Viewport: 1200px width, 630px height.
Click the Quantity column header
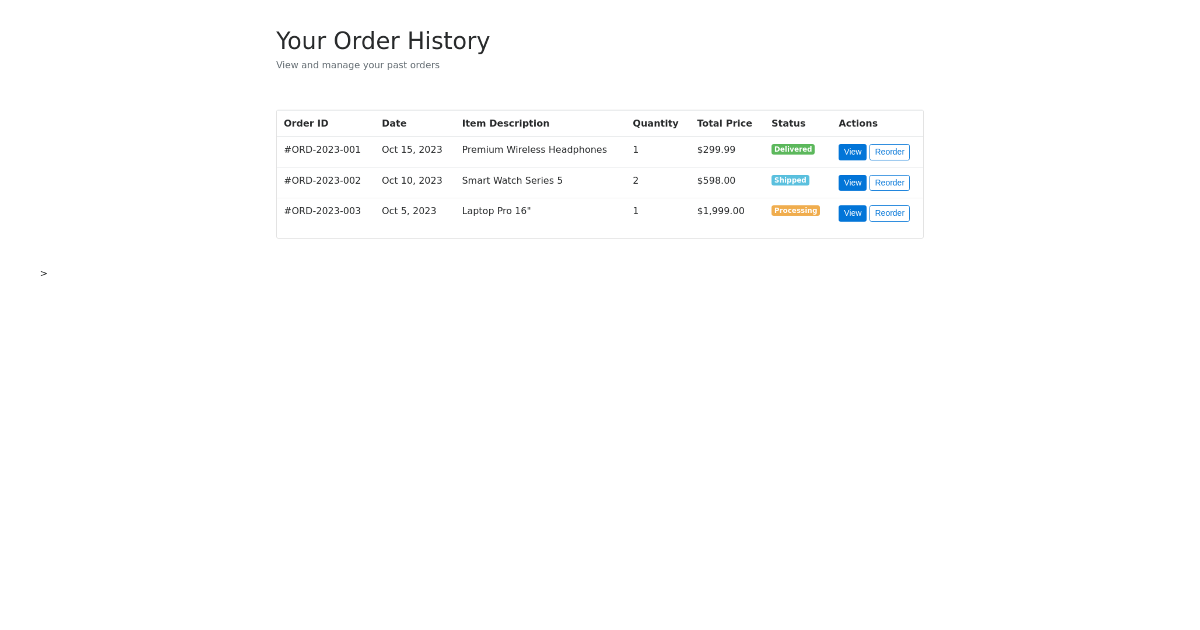pyautogui.click(x=655, y=123)
